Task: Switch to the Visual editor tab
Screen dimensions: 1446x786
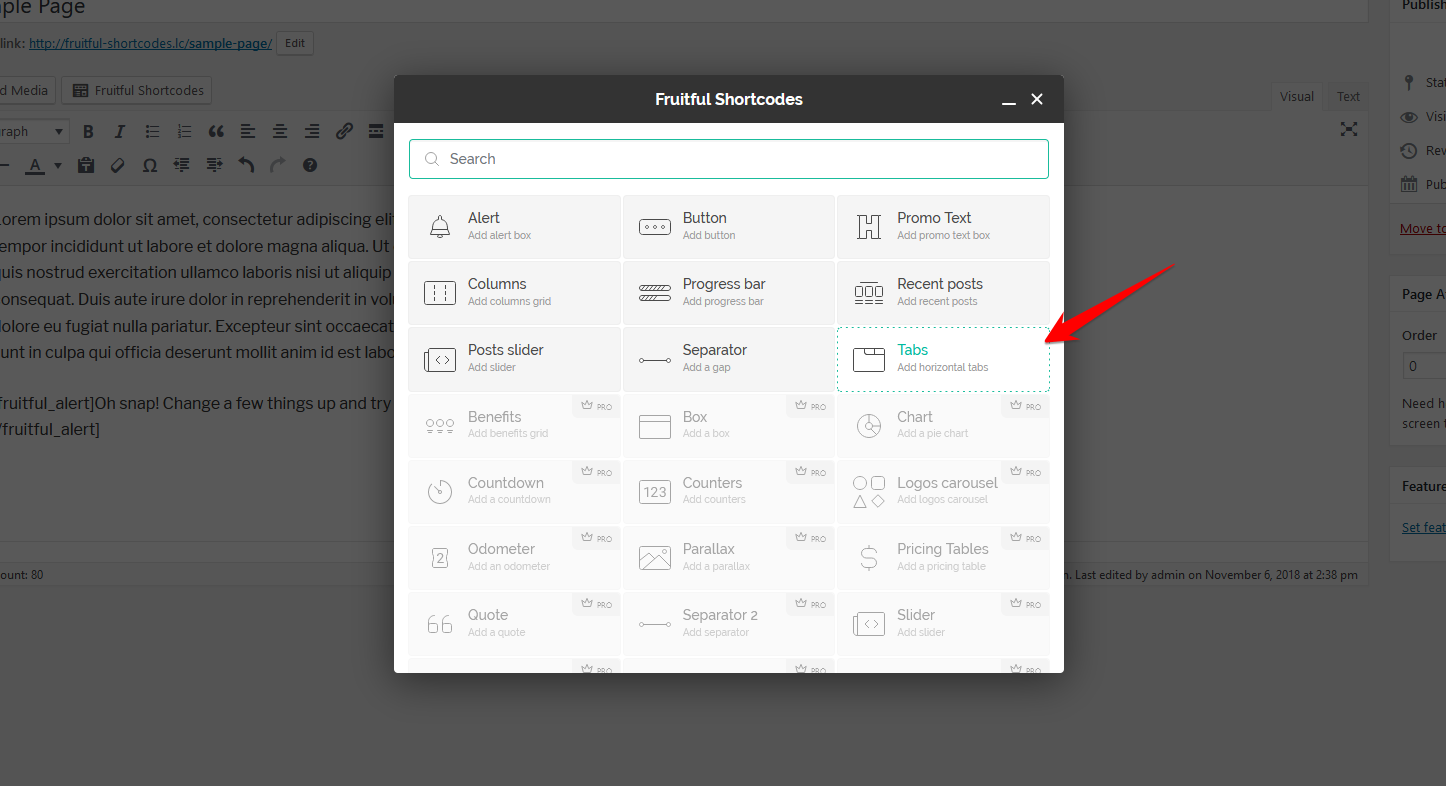Action: click(1297, 96)
